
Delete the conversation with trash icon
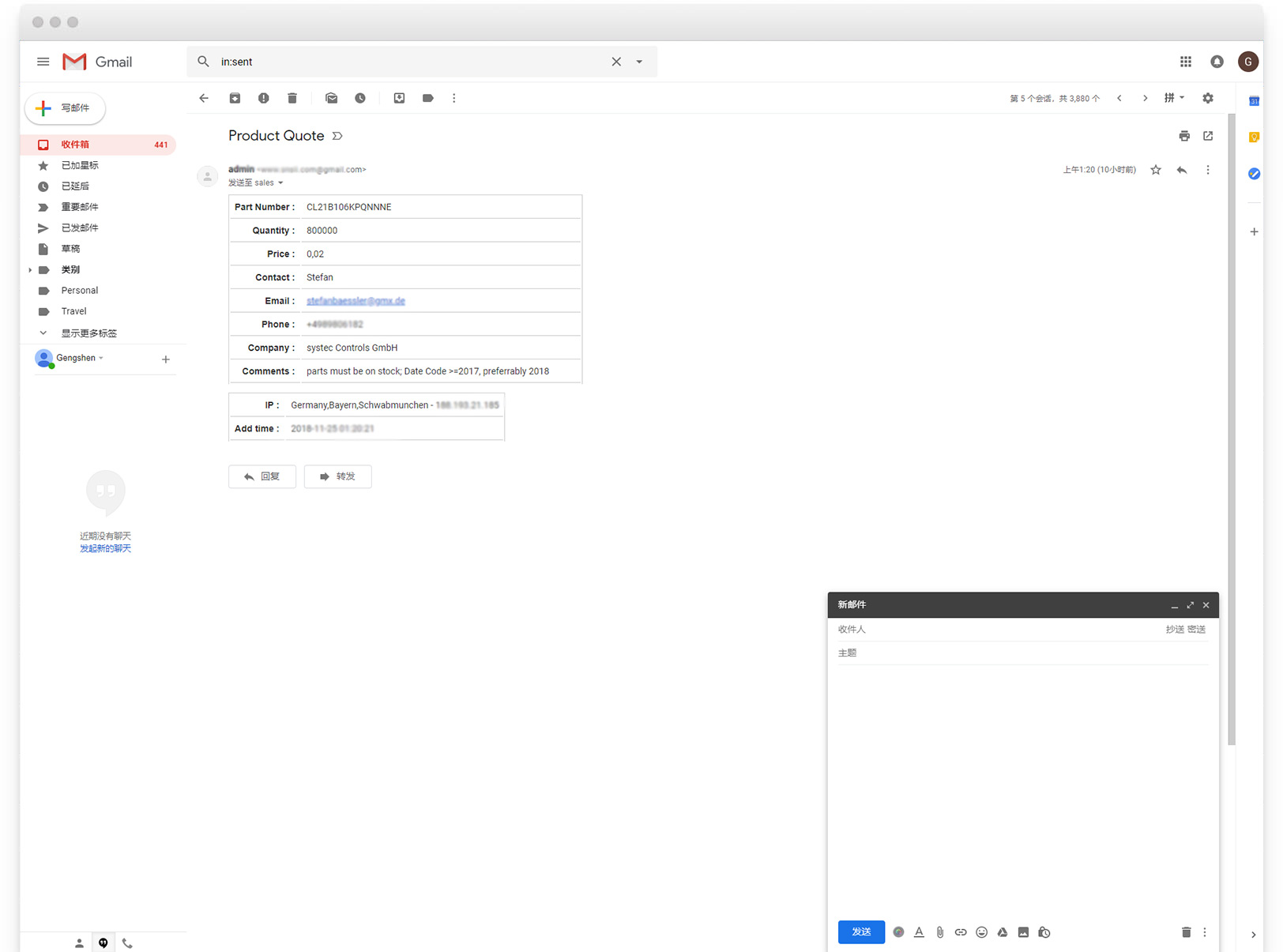pos(292,98)
